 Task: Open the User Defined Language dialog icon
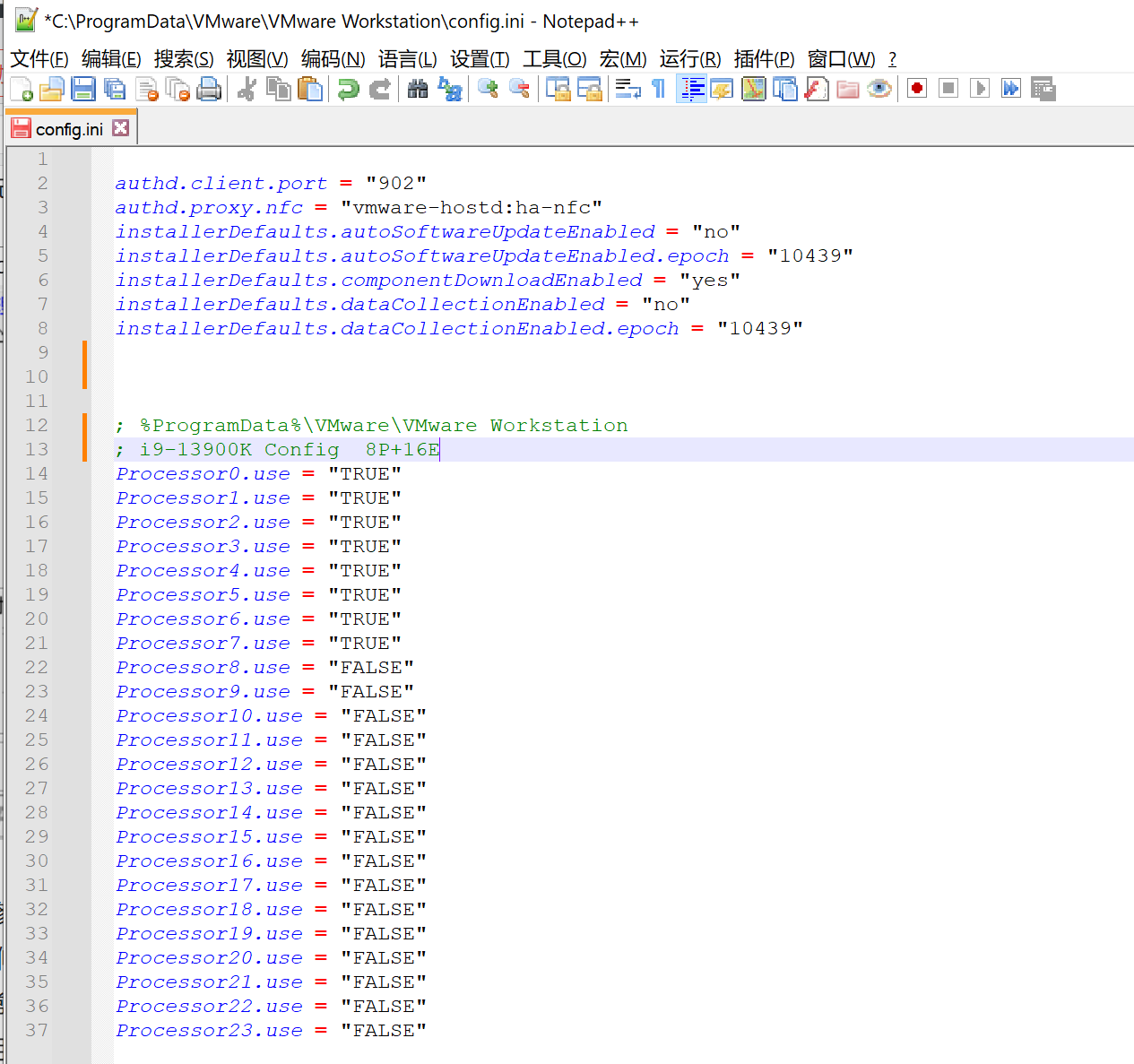[x=722, y=89]
